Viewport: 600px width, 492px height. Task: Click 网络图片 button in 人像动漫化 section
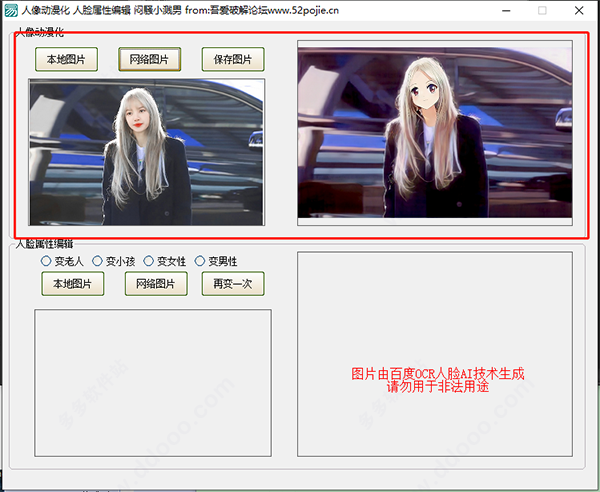pos(149,59)
